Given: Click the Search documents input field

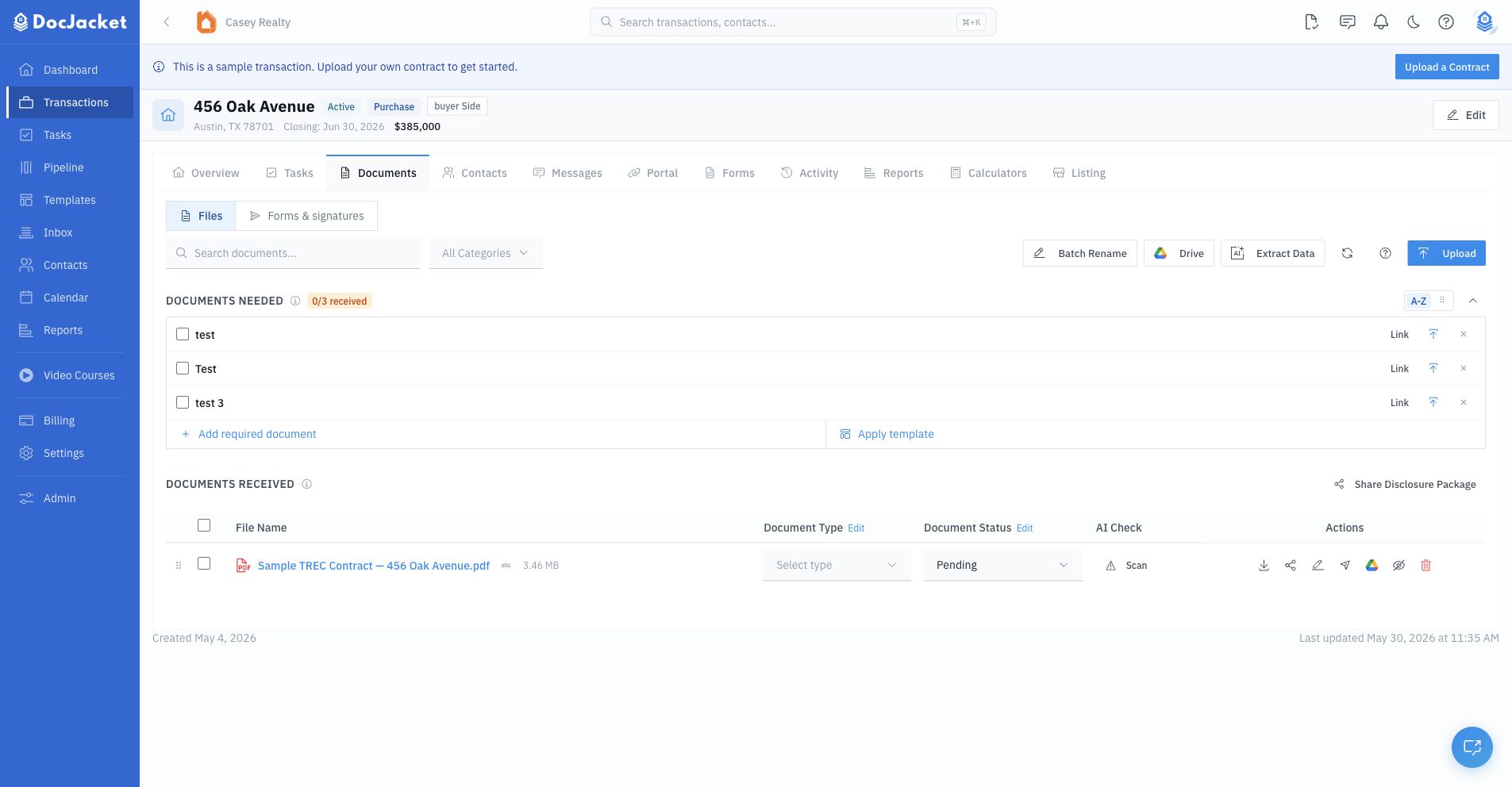Looking at the screenshot, I should tap(293, 253).
